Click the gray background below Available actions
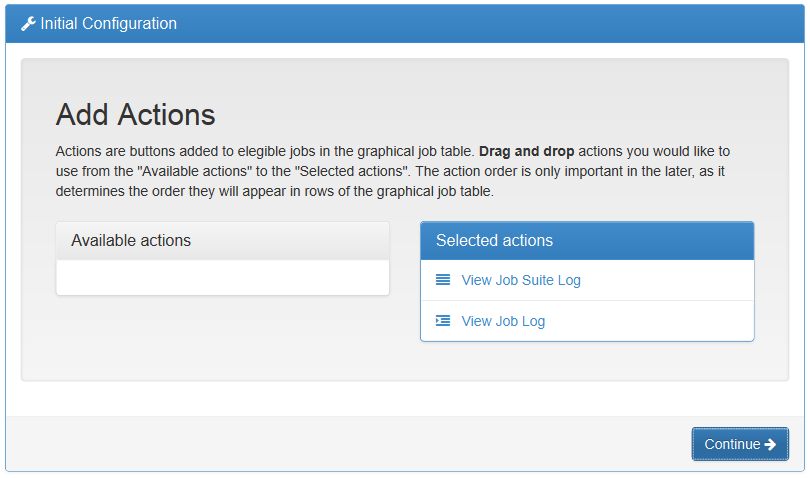Image resolution: width=810 pixels, height=478 pixels. (222, 338)
